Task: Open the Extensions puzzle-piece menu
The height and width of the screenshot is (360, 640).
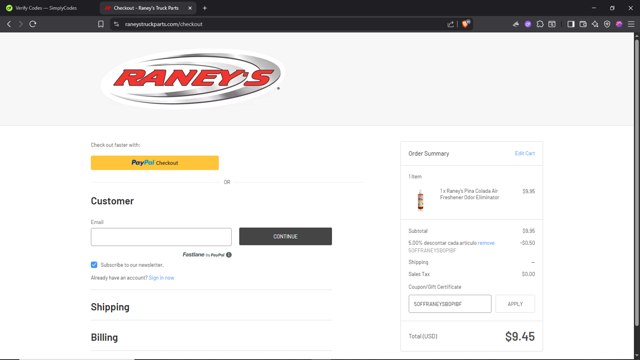Action: 540,24
